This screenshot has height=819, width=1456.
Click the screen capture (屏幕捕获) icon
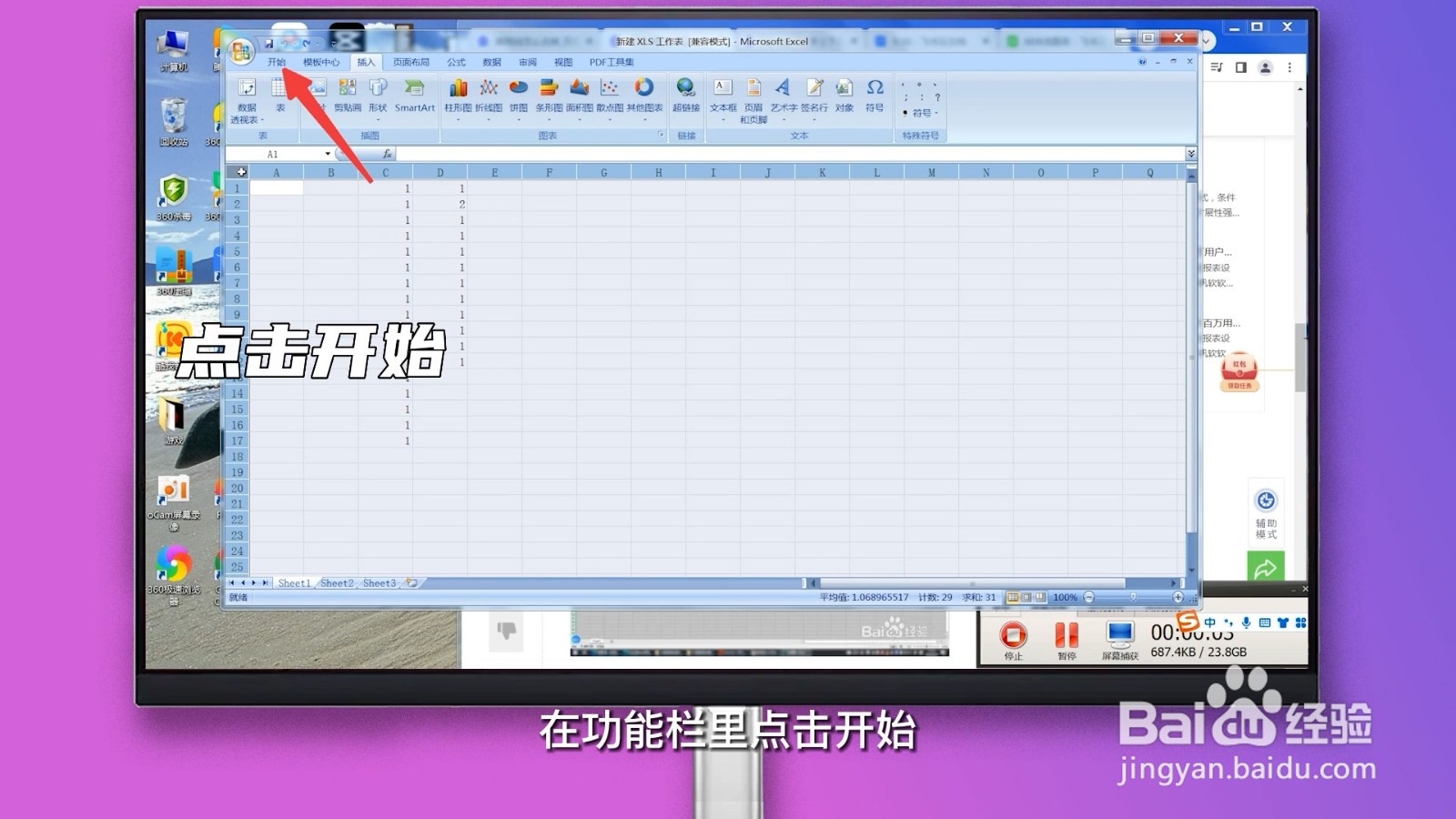(x=1120, y=639)
